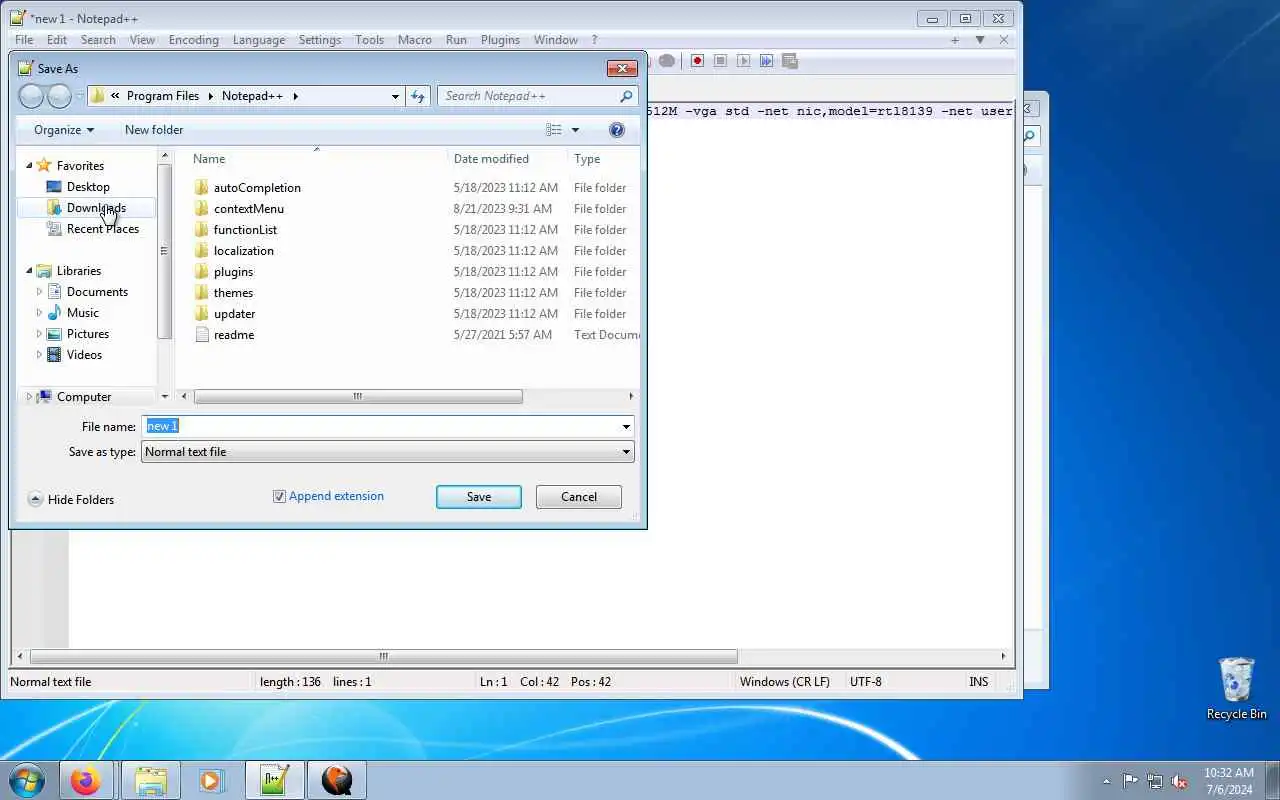Click the change view icon

coord(554,130)
